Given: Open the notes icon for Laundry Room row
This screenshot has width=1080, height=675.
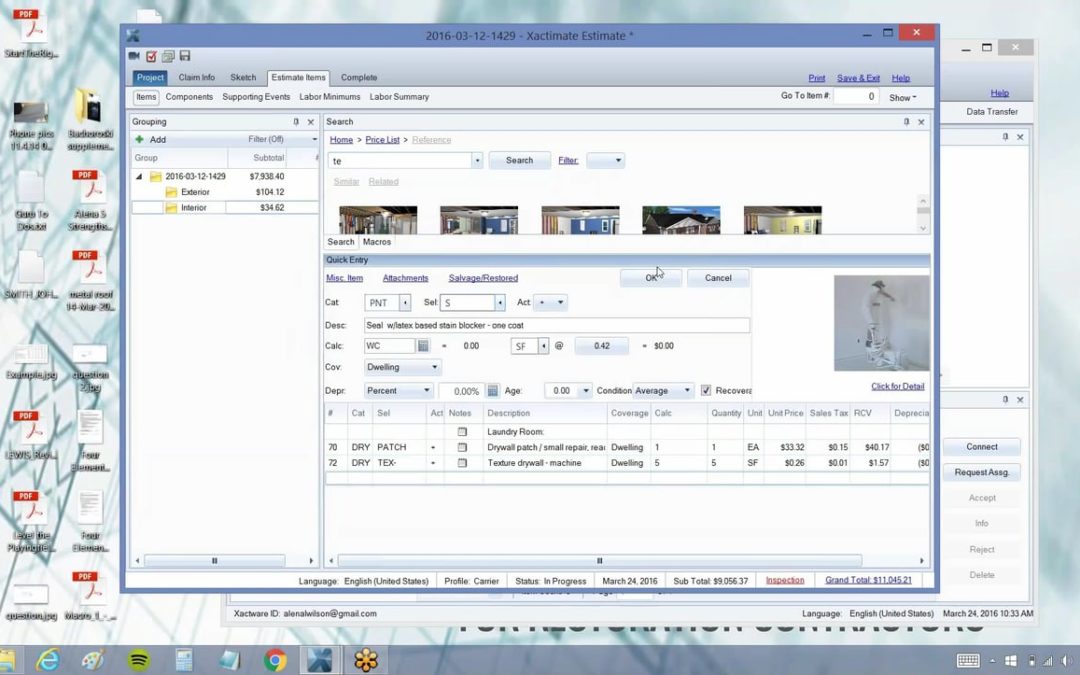Looking at the screenshot, I should [462, 432].
